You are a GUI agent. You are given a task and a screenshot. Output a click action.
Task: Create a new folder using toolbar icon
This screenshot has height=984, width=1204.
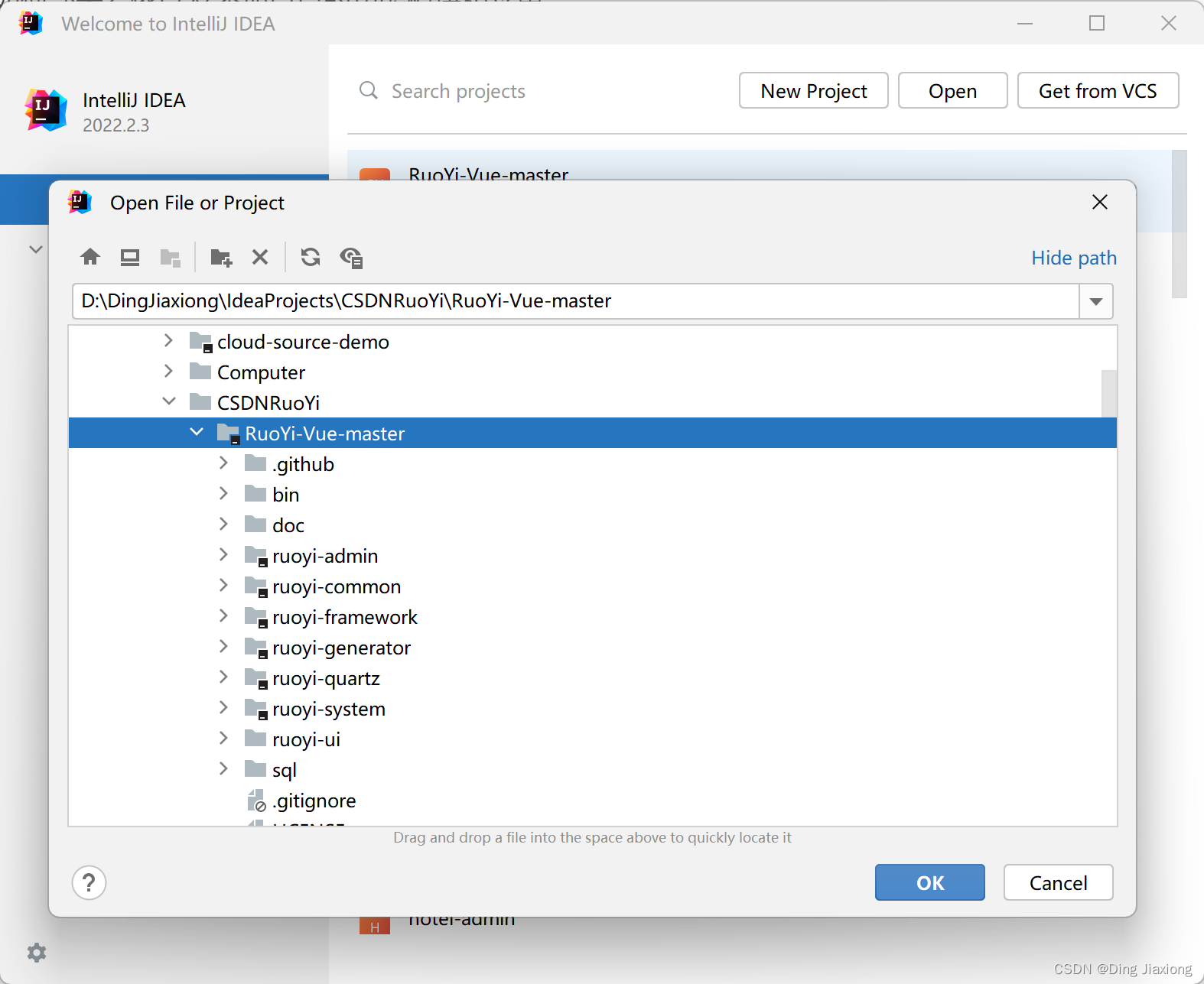click(221, 257)
